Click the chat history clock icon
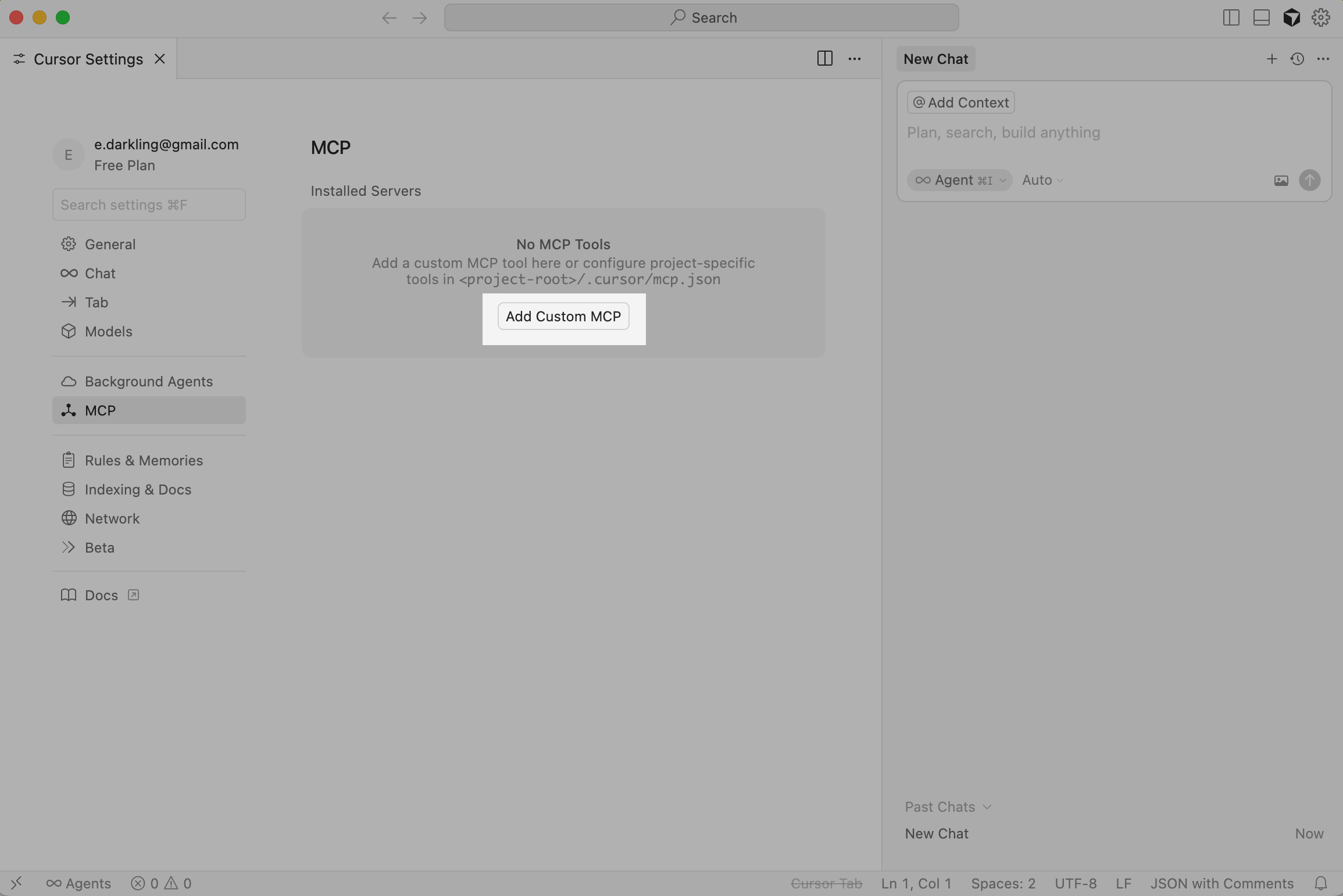The image size is (1343, 896). pos(1297,59)
